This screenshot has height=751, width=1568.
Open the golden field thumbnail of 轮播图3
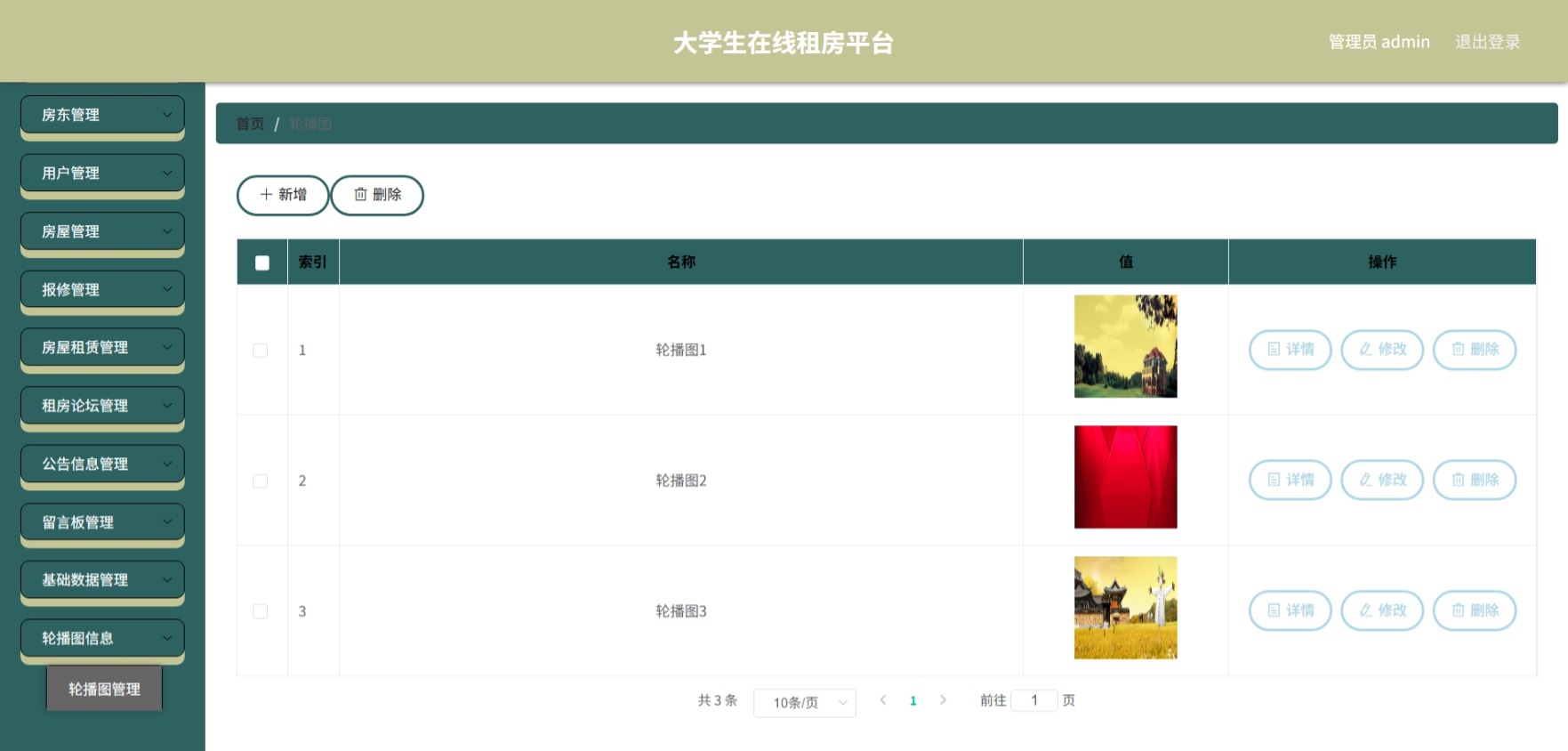tap(1125, 608)
